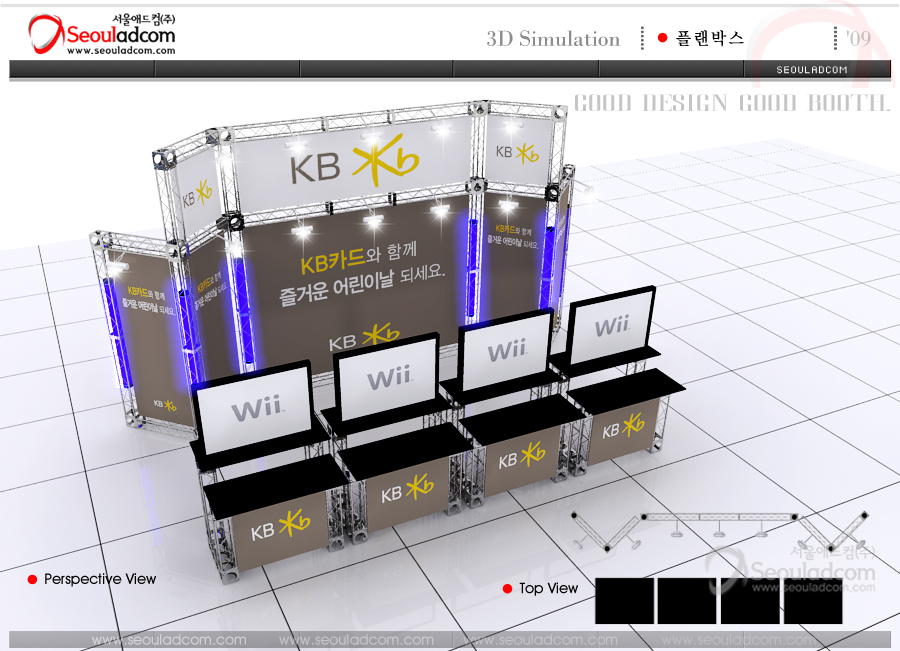Viewport: 900px width, 651px height.
Task: Click the "플랜박스" header label
Action: coord(709,38)
